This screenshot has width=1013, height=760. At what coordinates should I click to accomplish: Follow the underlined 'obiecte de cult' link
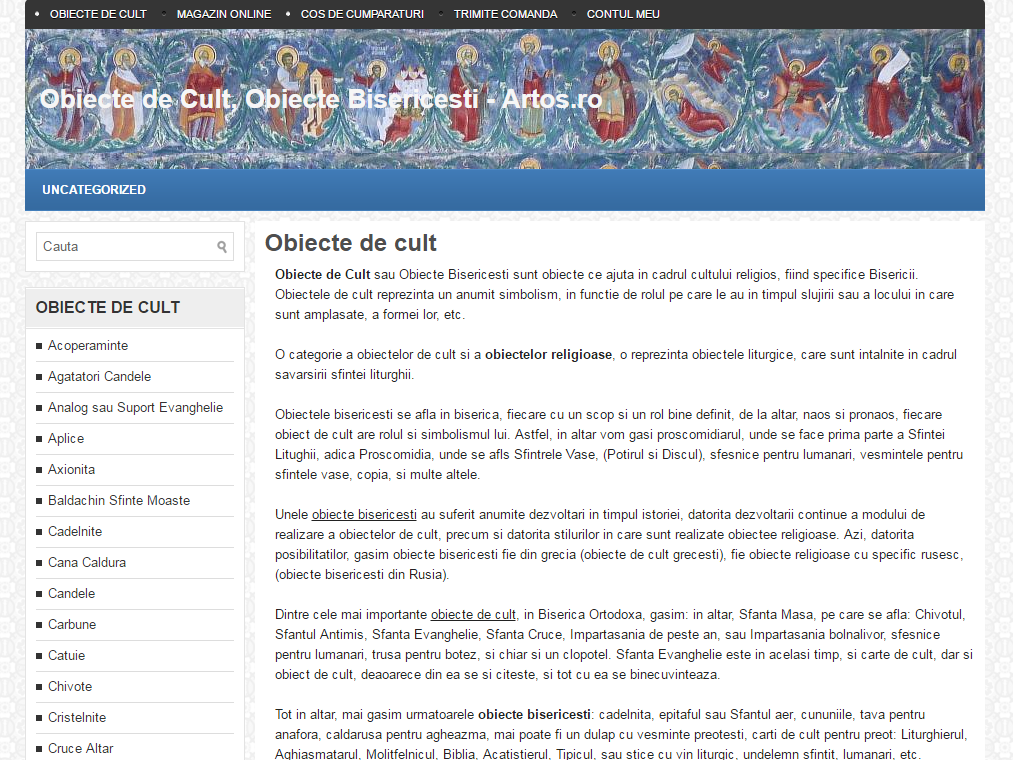tap(474, 615)
